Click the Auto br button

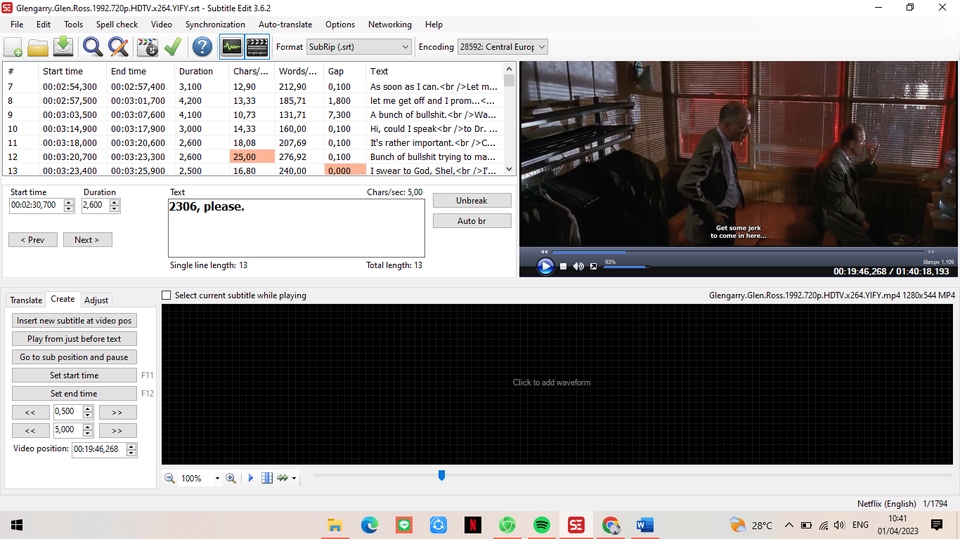tap(472, 220)
